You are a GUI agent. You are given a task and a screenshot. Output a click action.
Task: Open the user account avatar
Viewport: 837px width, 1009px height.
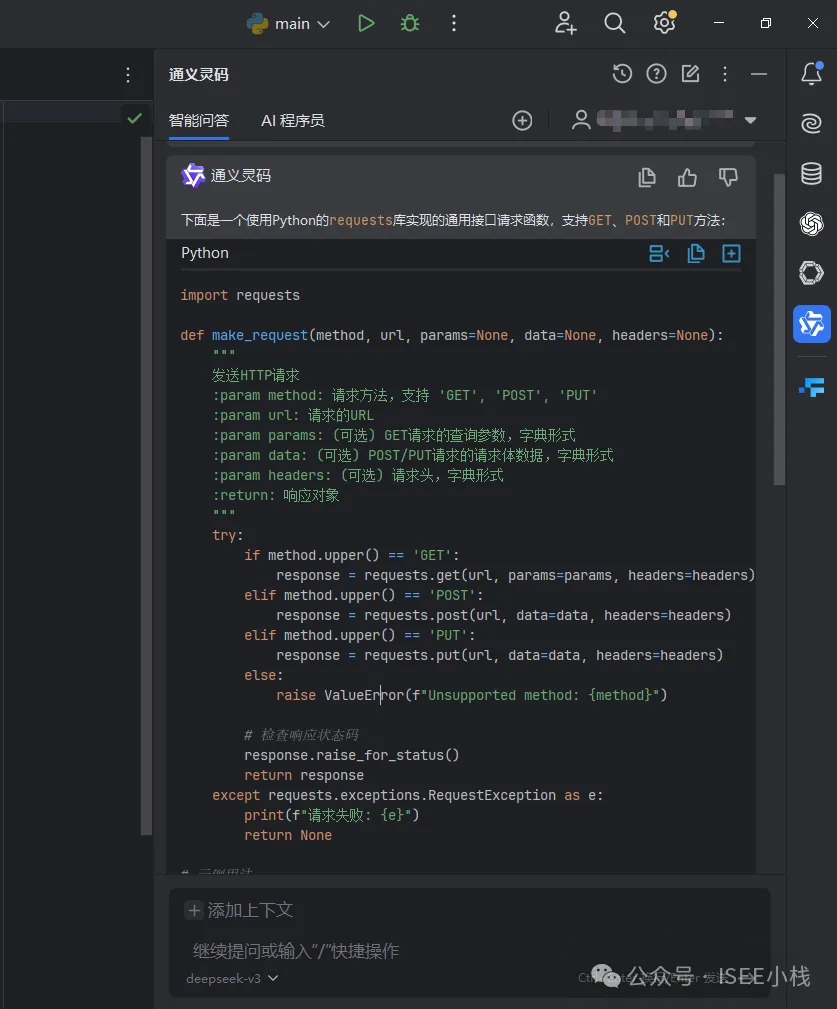[x=581, y=120]
